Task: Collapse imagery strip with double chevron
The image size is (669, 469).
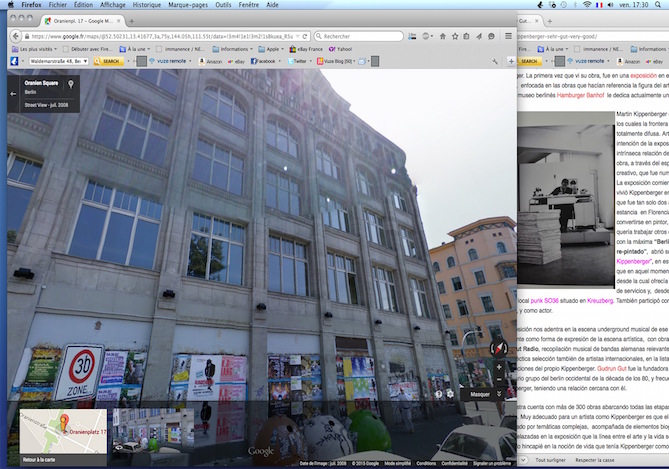Action: pyautogui.click(x=499, y=394)
